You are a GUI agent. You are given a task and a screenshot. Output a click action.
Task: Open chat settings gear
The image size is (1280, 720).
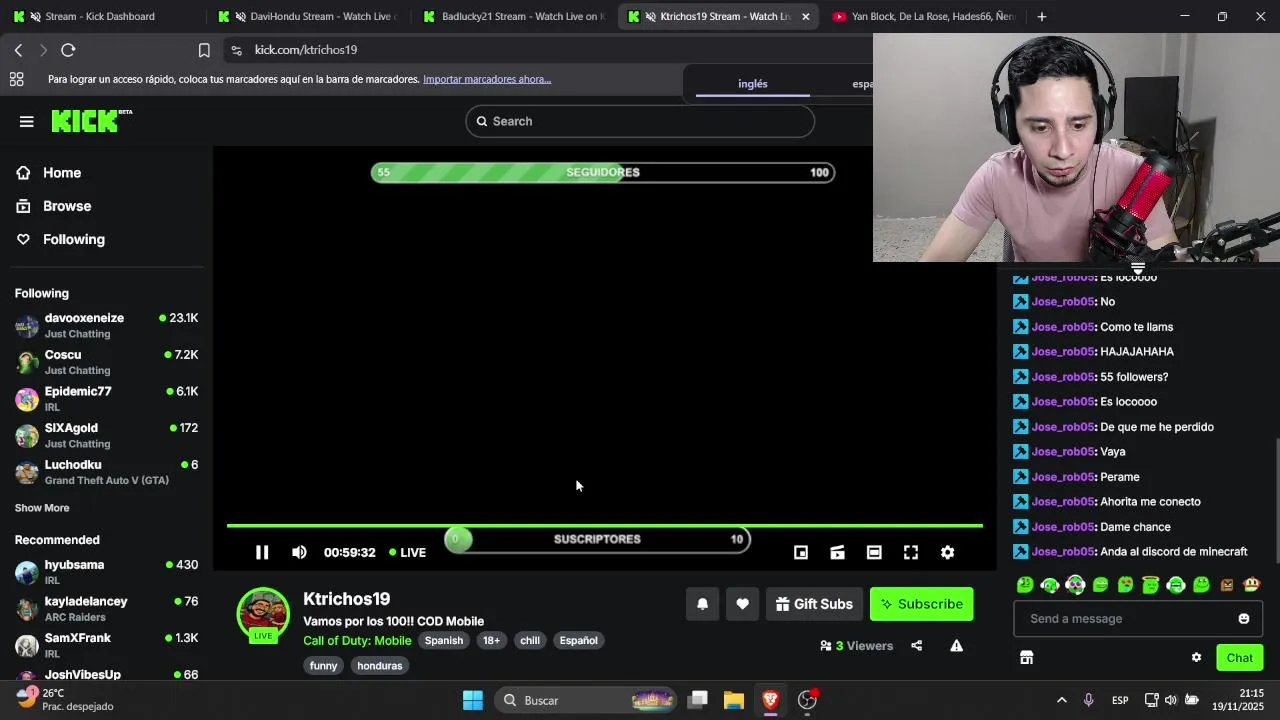[x=1196, y=657]
